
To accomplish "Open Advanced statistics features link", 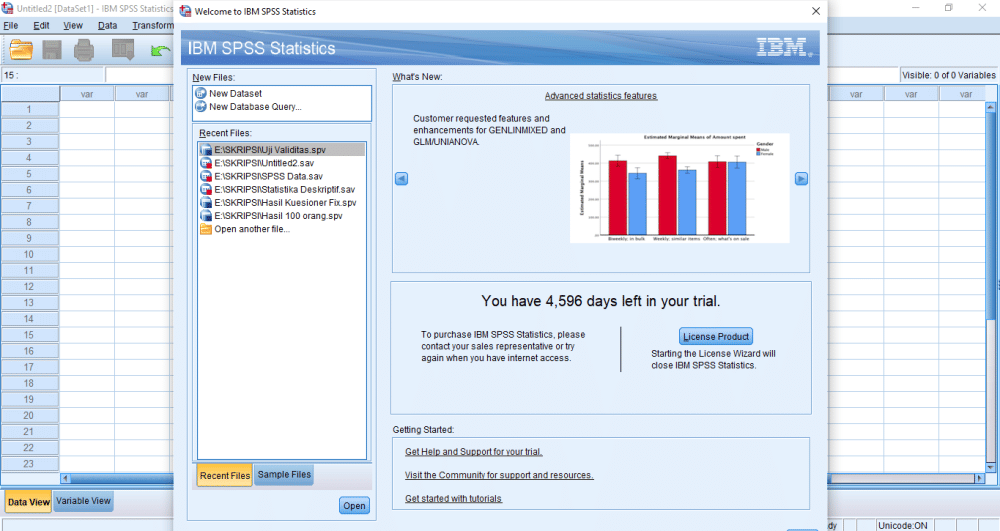I will (600, 96).
